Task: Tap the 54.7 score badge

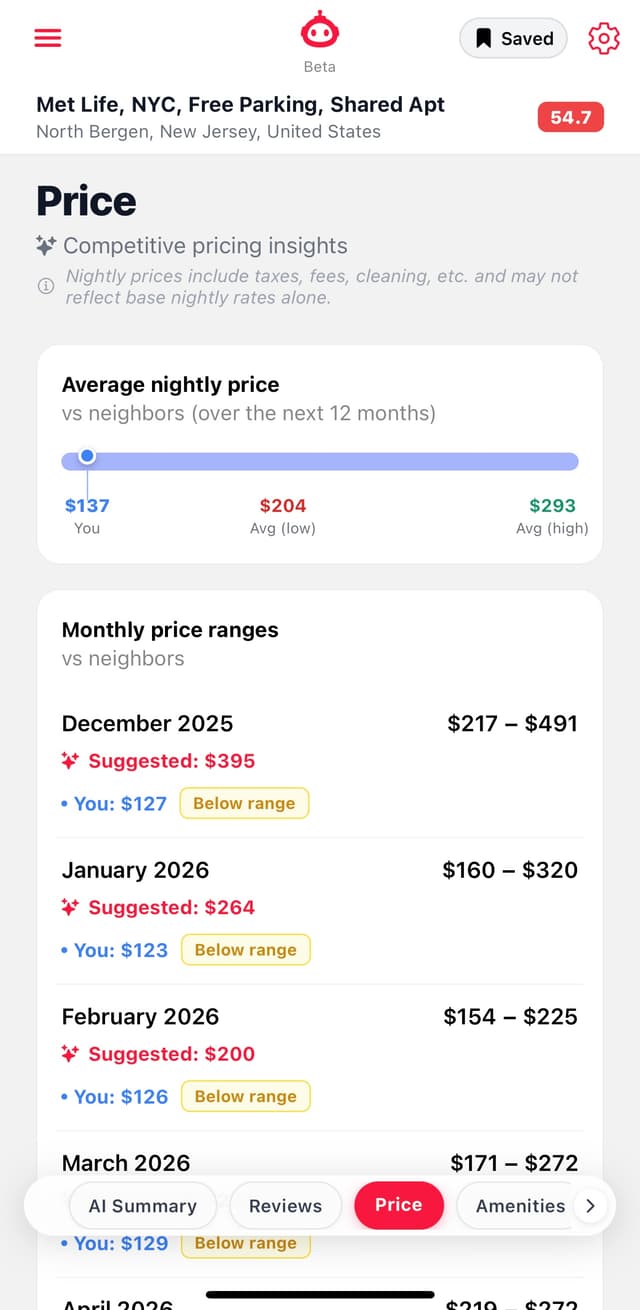Action: tap(570, 118)
